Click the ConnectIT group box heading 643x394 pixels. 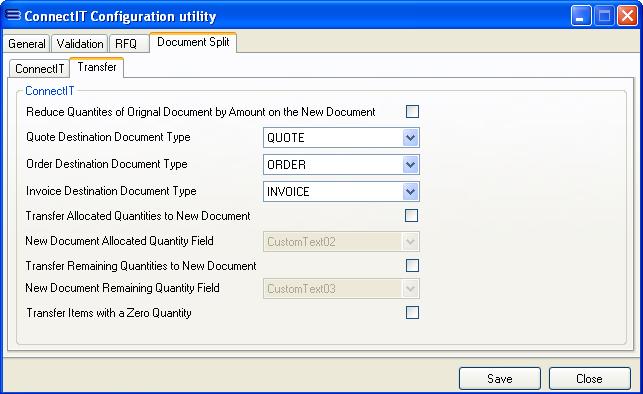click(x=50, y=91)
